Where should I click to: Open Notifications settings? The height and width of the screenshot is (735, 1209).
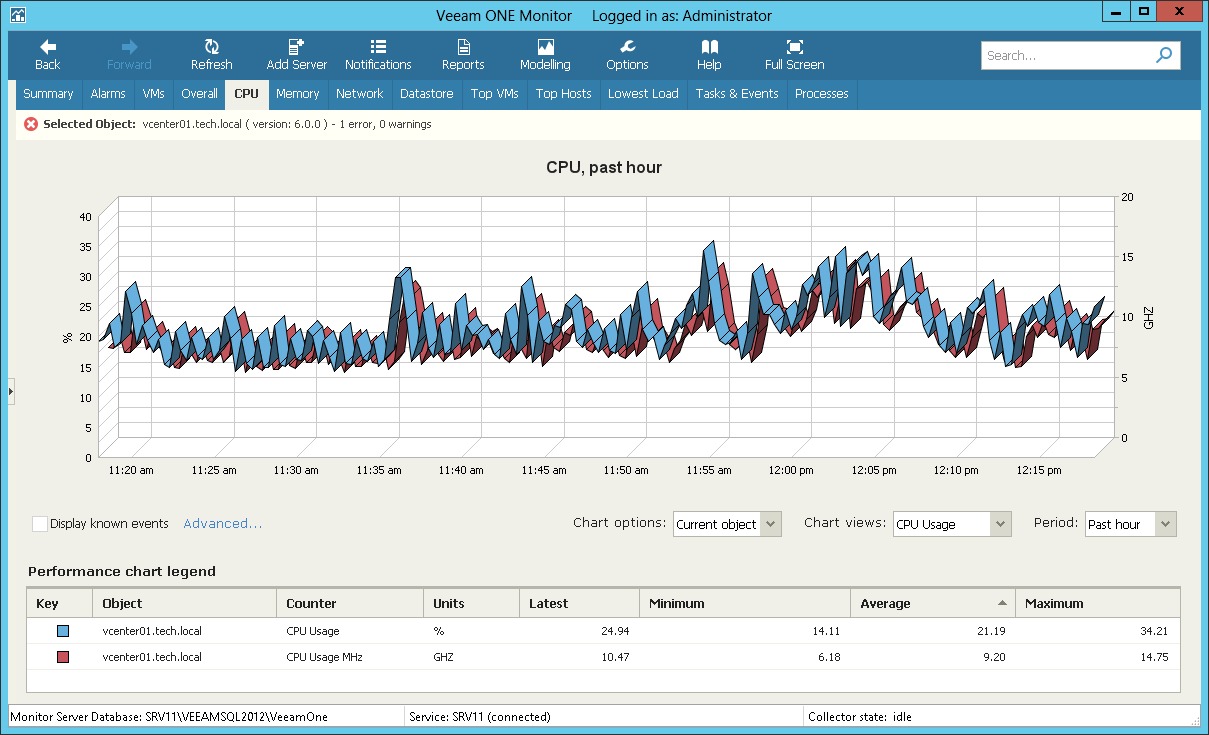click(x=378, y=55)
